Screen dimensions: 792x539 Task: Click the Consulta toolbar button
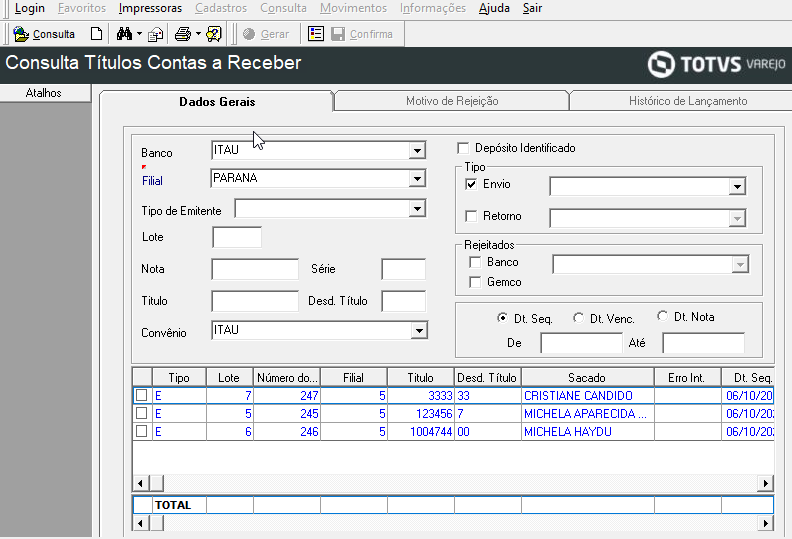pos(44,34)
